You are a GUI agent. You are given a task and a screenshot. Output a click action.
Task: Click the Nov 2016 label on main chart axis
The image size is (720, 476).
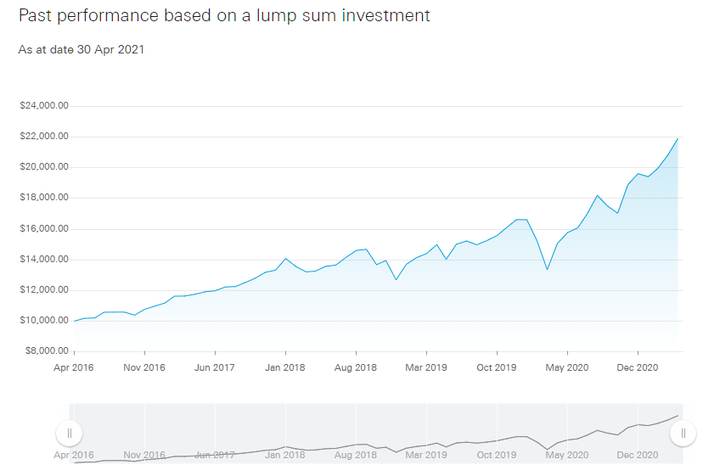pos(144,368)
